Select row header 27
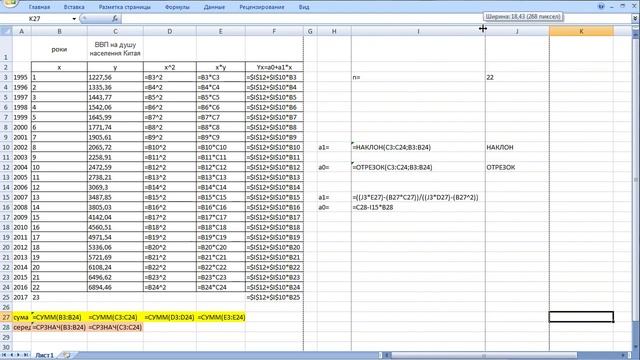 (x=6, y=317)
